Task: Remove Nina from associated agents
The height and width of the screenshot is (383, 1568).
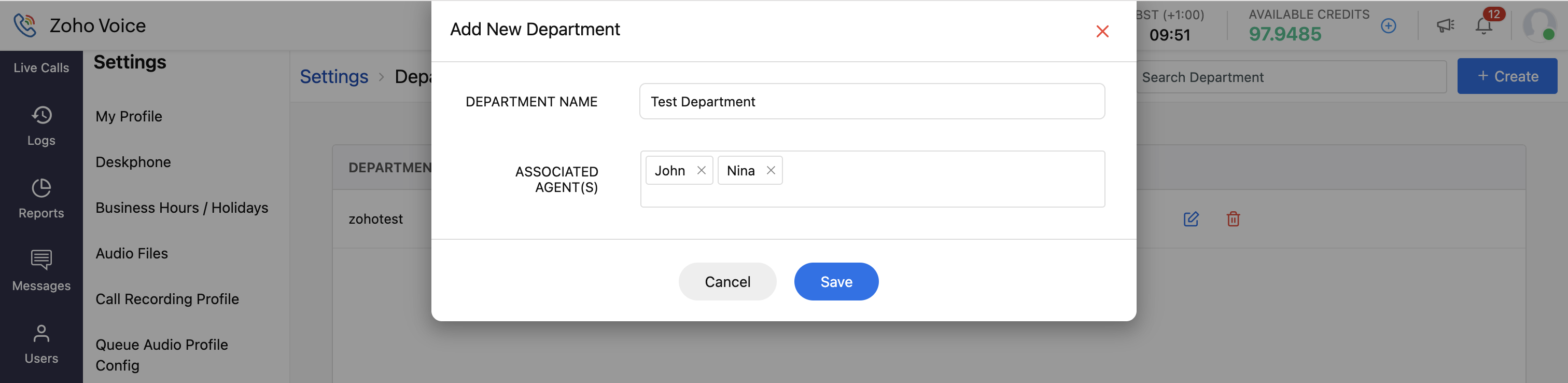Action: [771, 171]
